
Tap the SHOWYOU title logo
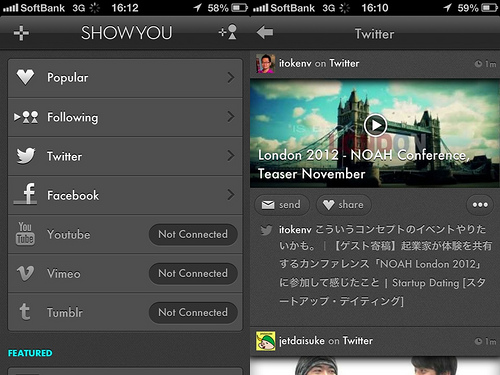coord(127,33)
